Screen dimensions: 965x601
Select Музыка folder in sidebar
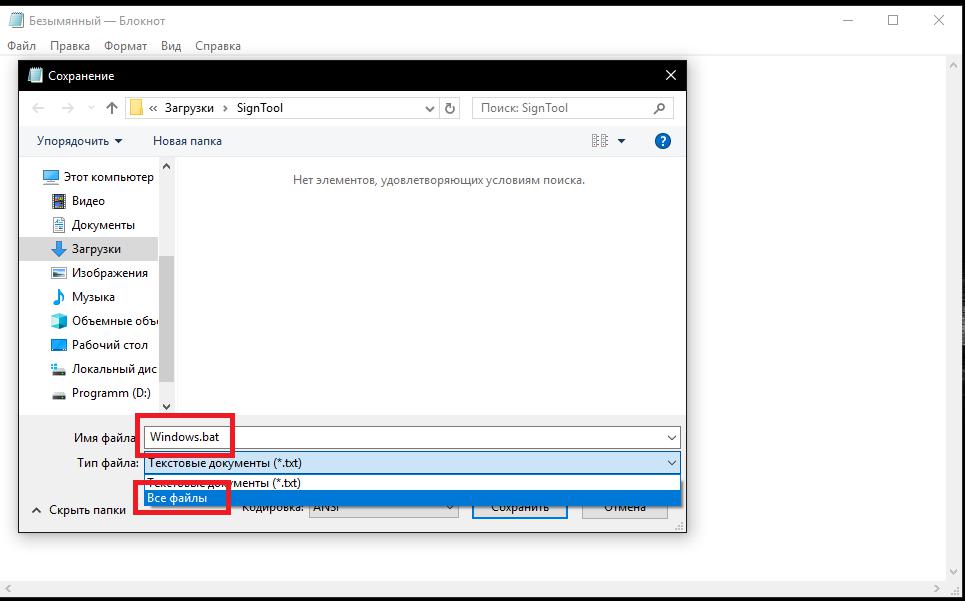tap(83, 297)
